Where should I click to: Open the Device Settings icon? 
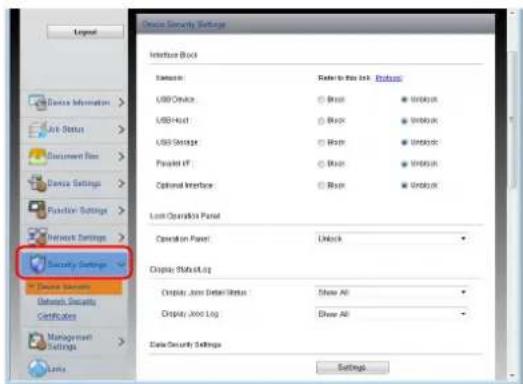pos(37,183)
